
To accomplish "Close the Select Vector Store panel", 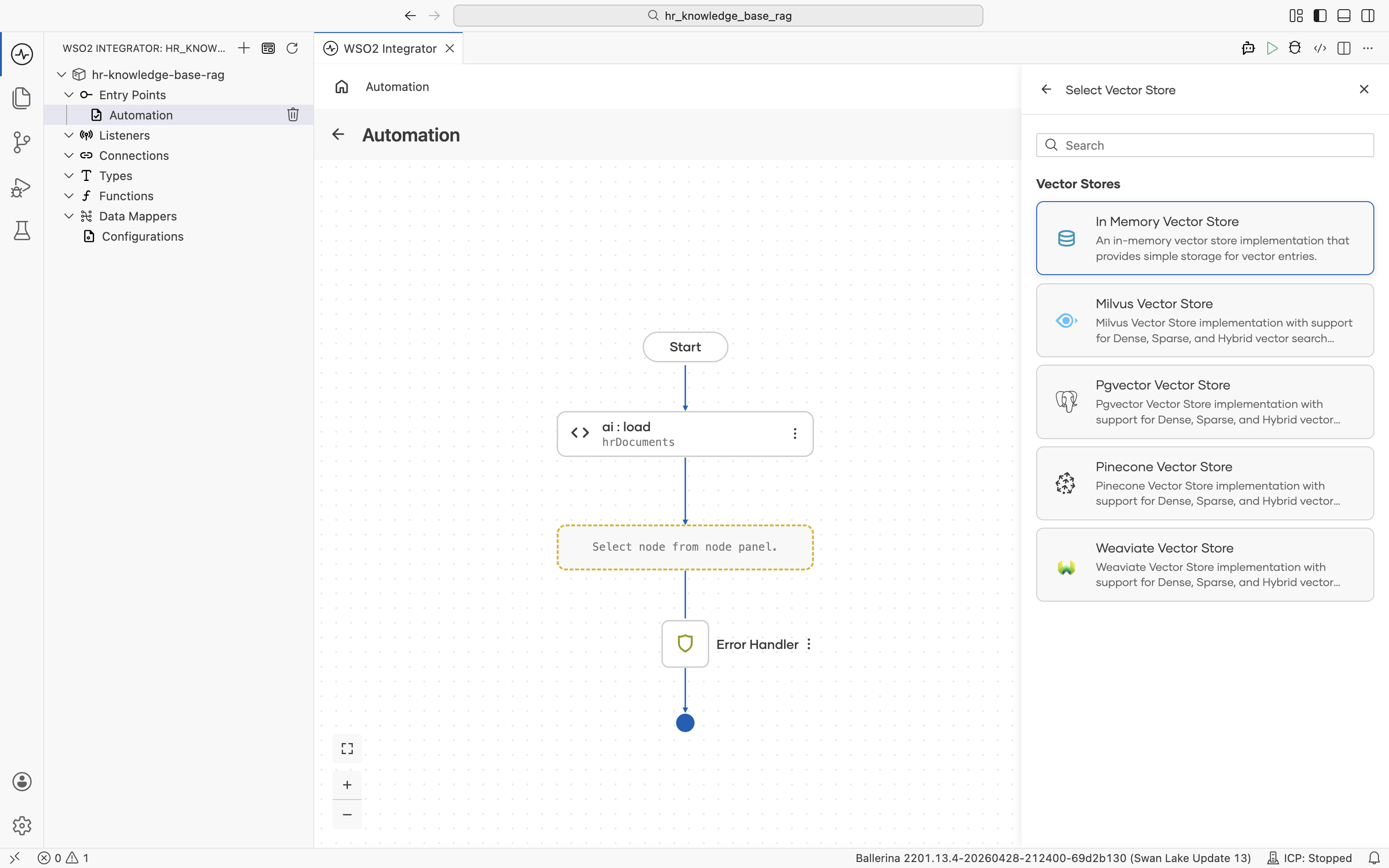I will tap(1364, 89).
